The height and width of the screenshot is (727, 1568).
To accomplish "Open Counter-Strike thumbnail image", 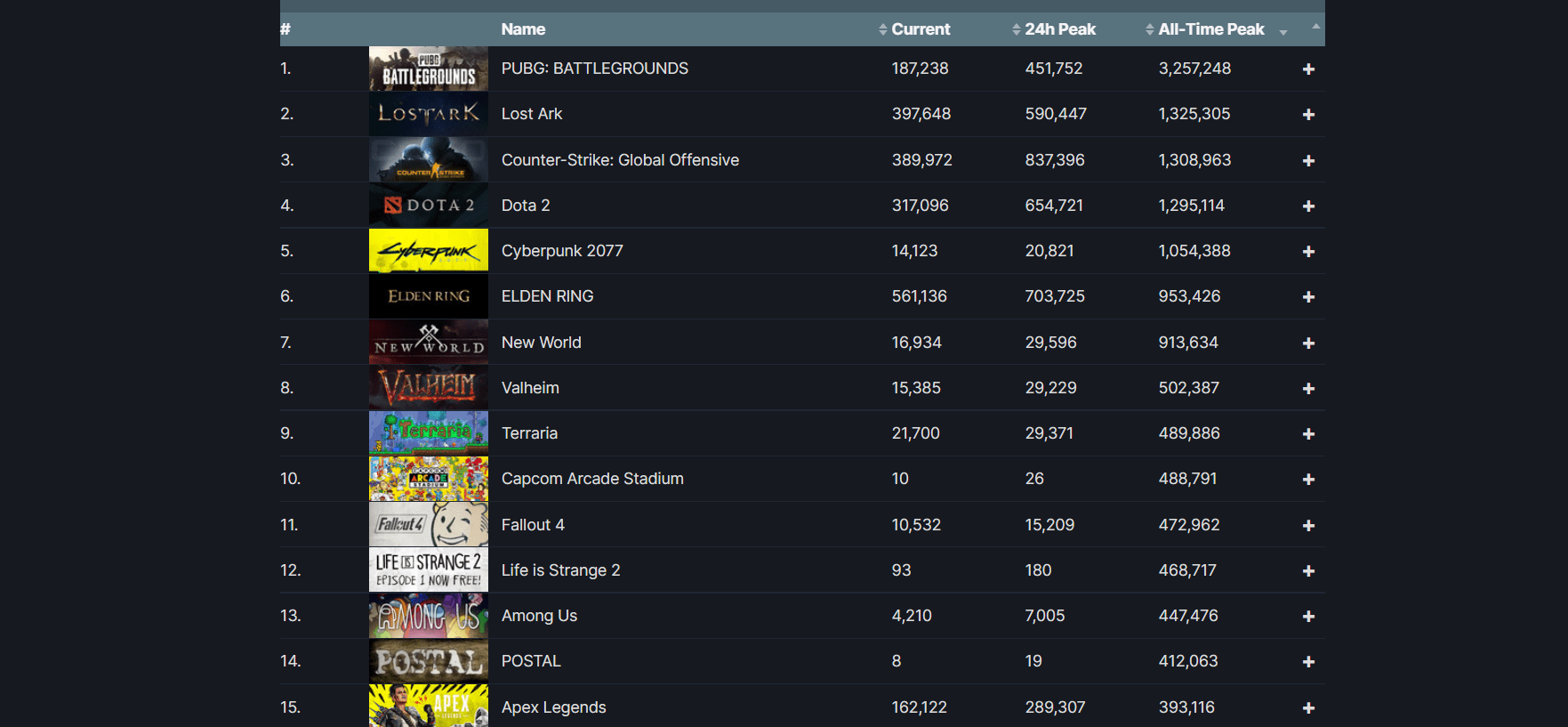I will 429,160.
